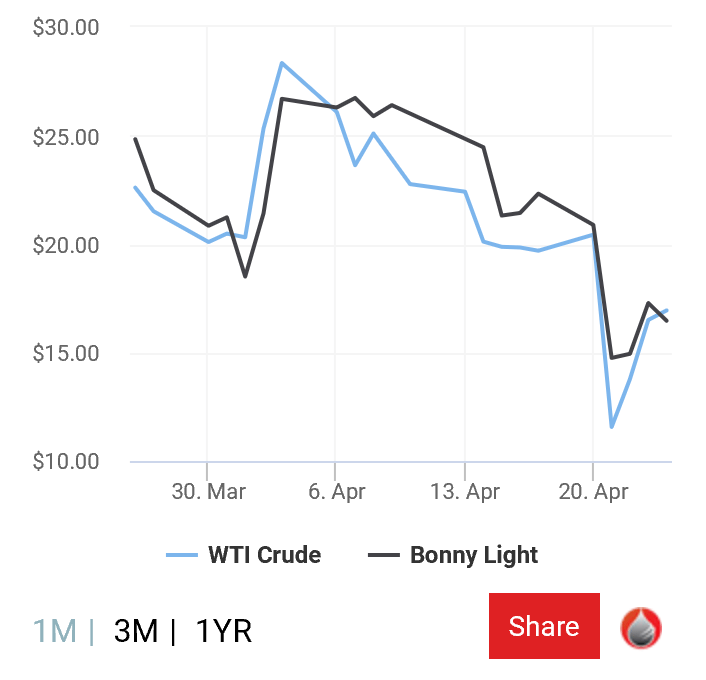
Task: Click the 6. Apr x-axis date label
Action: [336, 492]
